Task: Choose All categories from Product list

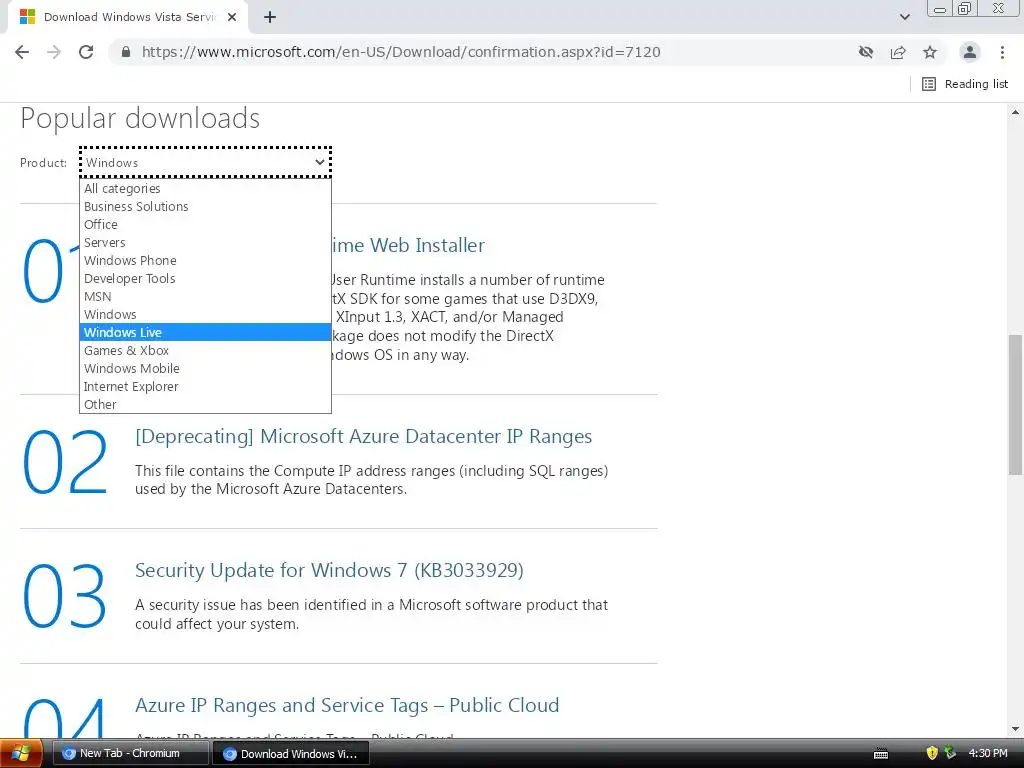Action: (205, 188)
